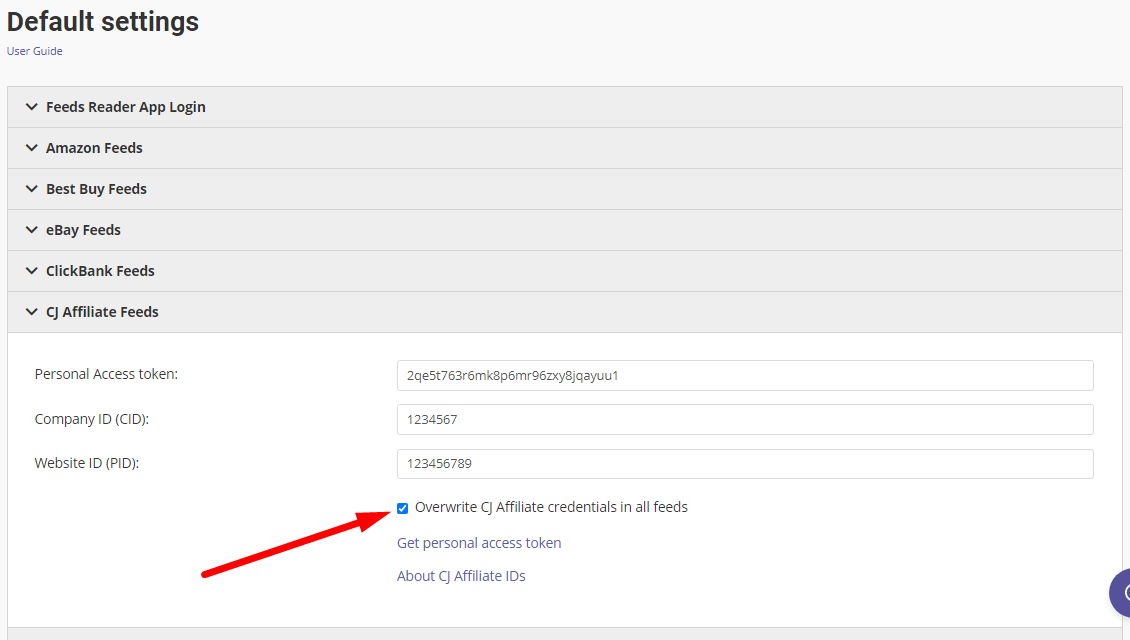
Task: Expand the Amazon Feeds section
Action: 565,148
